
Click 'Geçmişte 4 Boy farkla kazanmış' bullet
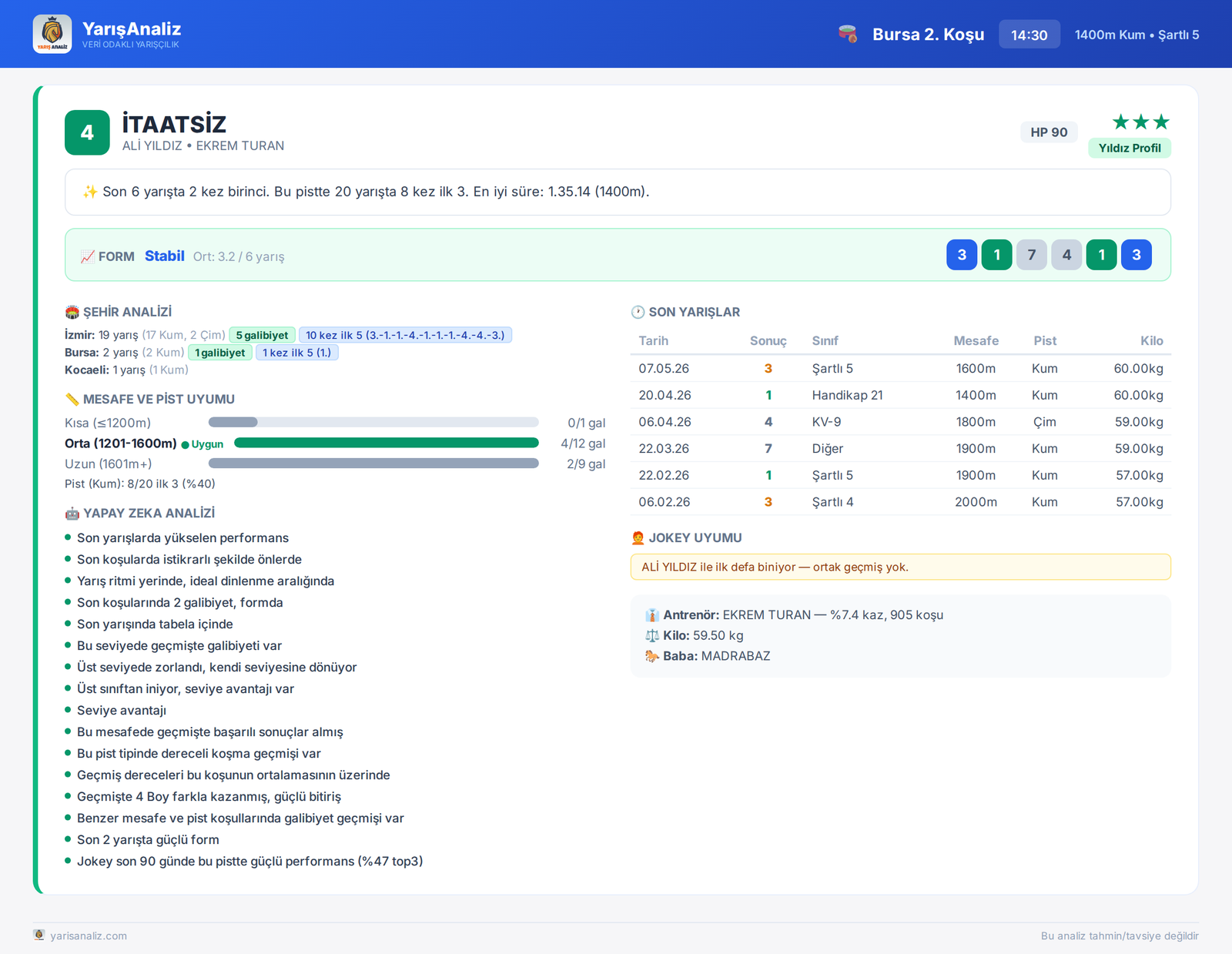tap(209, 796)
